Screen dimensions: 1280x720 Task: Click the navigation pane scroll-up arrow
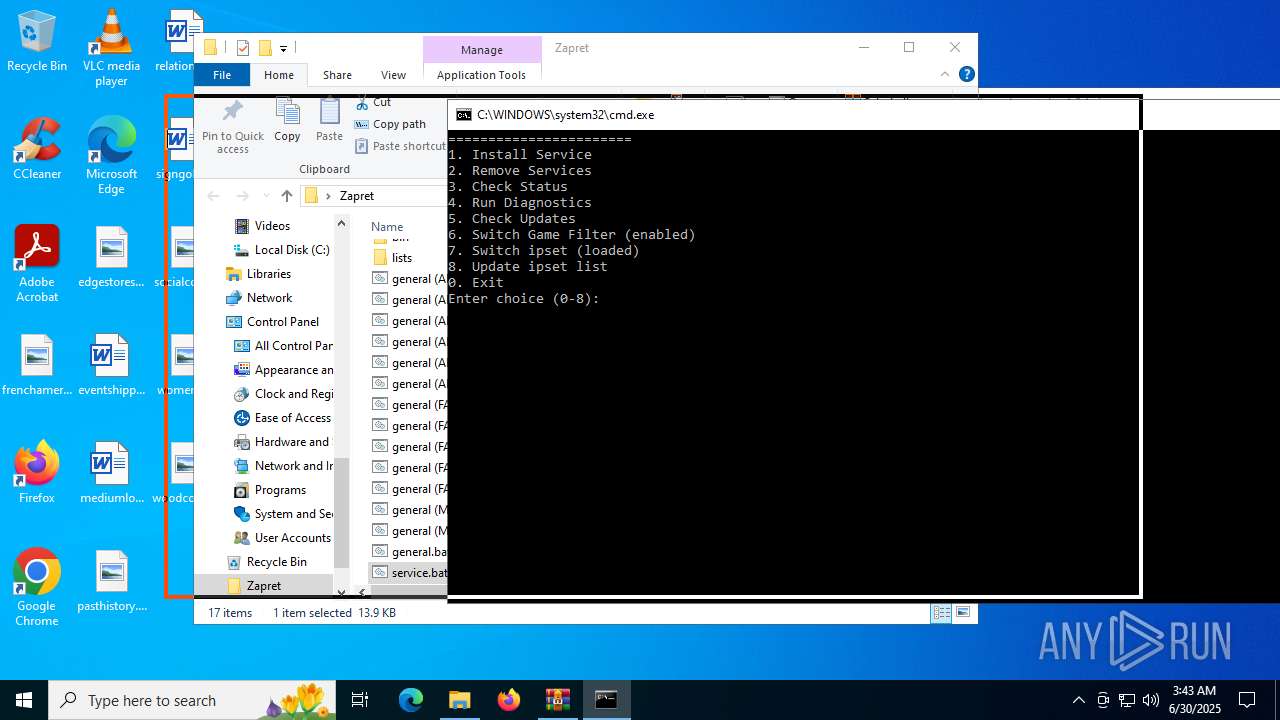pos(341,223)
